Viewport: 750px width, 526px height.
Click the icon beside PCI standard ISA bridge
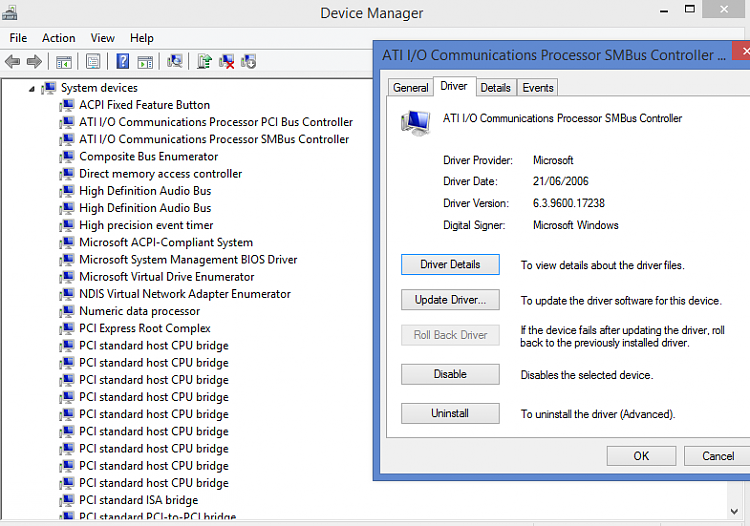(67, 500)
